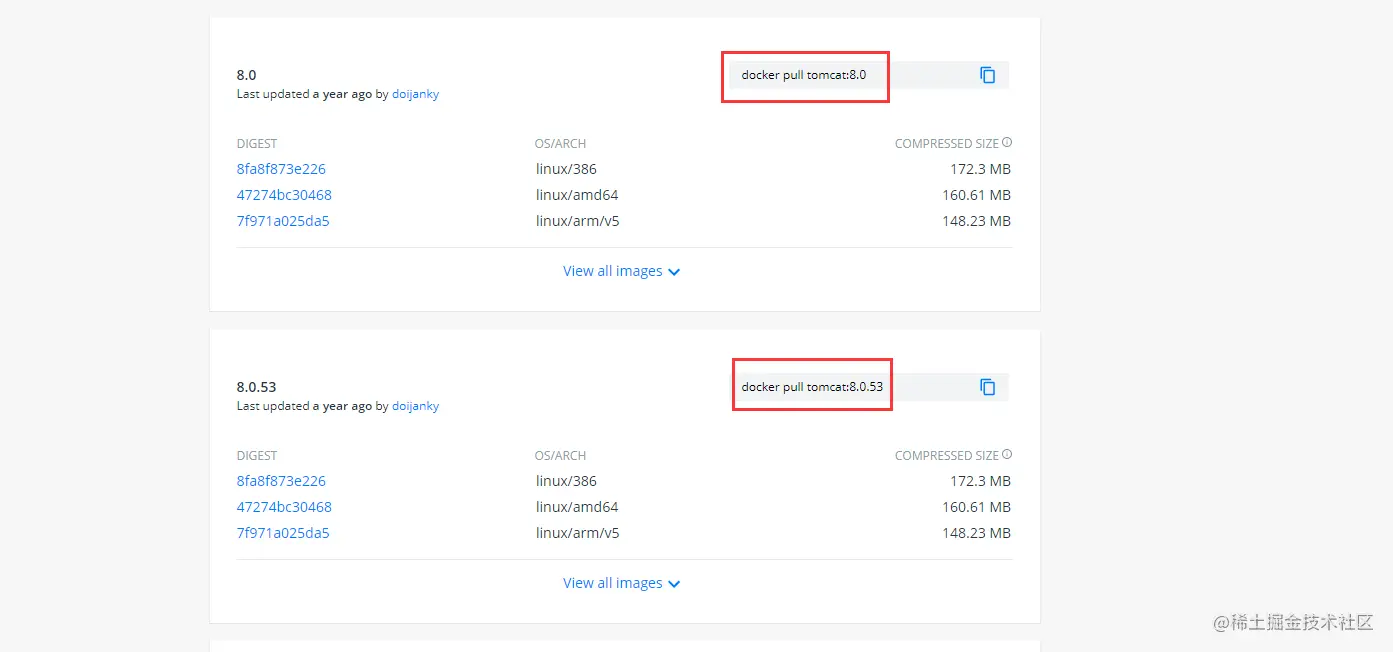Click 172.3 MB size in 8.0.53 card
Screen dimensions: 1393x652
[x=980, y=481]
